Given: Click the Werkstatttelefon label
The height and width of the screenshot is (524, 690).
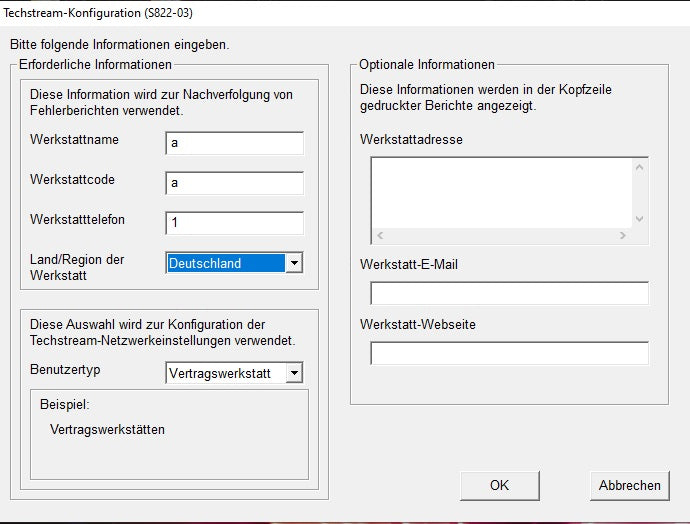Looking at the screenshot, I should tap(77, 220).
